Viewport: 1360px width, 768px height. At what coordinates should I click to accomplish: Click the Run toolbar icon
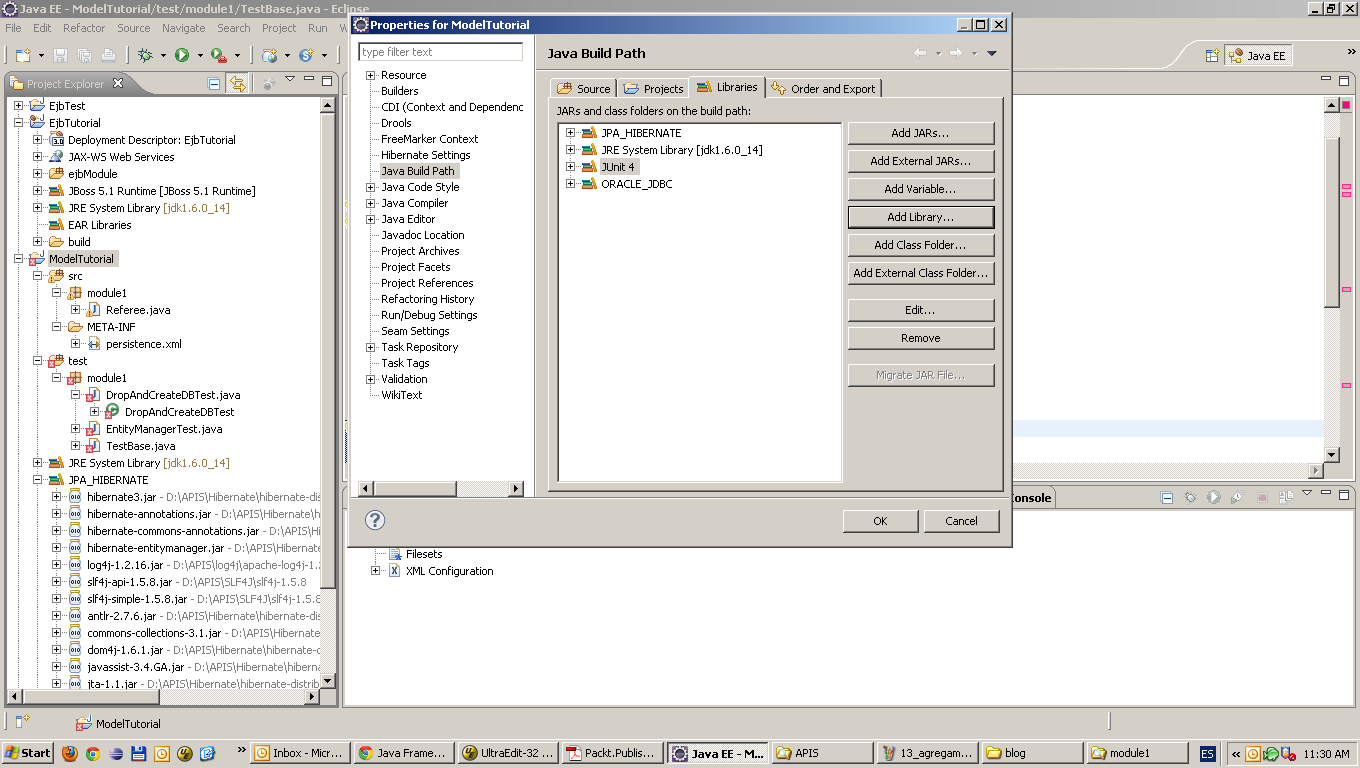181,55
